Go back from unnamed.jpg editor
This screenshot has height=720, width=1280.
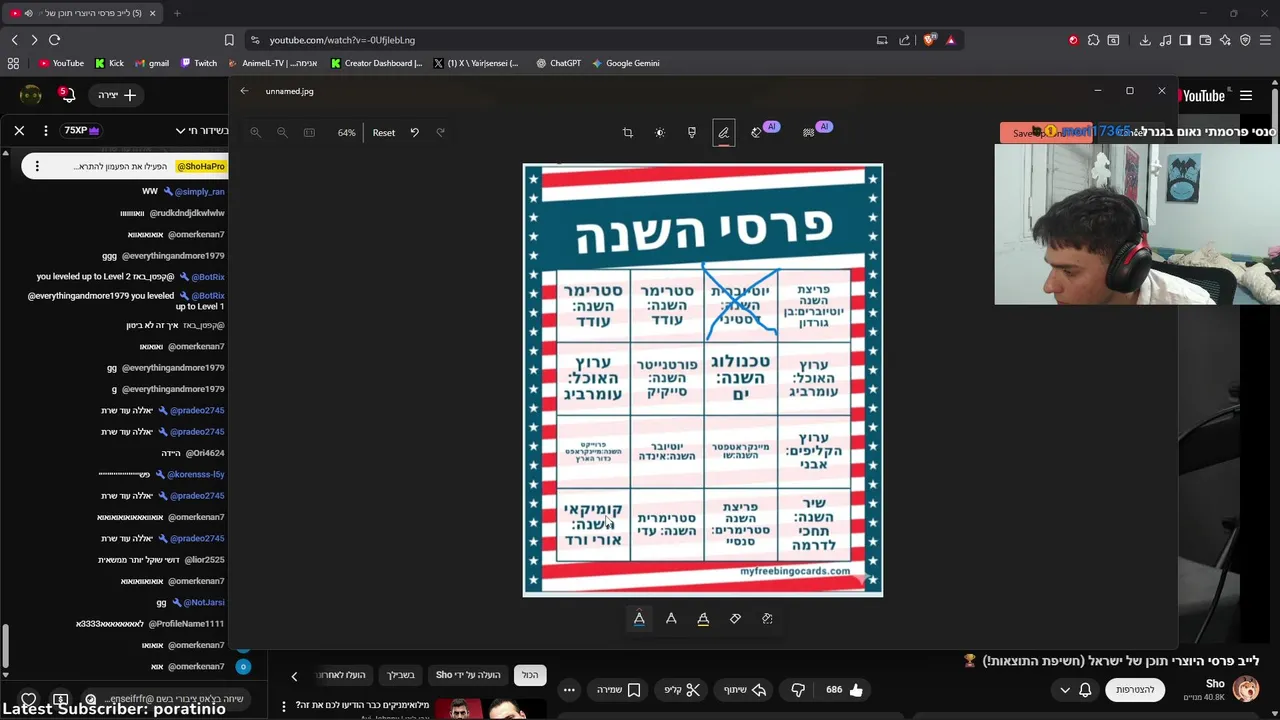pyautogui.click(x=244, y=91)
